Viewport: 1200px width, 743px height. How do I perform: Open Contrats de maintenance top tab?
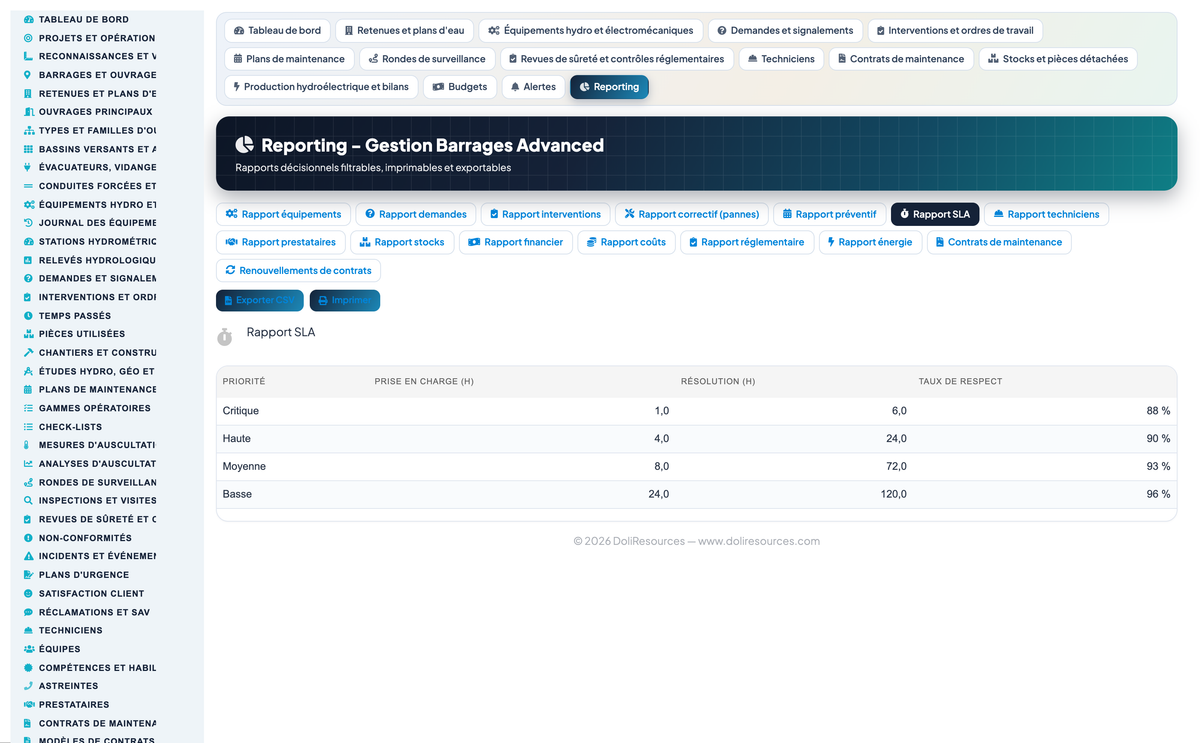coord(901,59)
